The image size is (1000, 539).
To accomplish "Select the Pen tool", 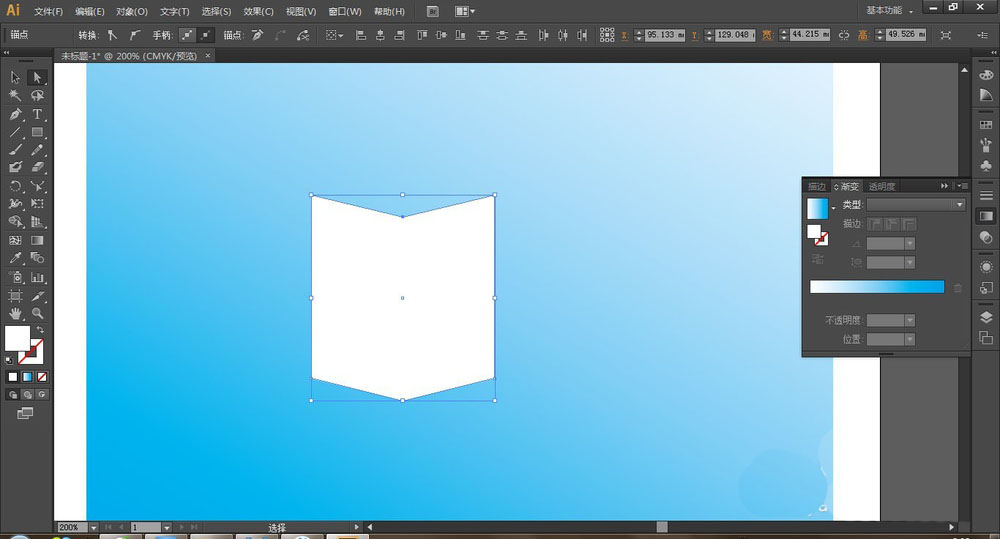I will [16, 114].
